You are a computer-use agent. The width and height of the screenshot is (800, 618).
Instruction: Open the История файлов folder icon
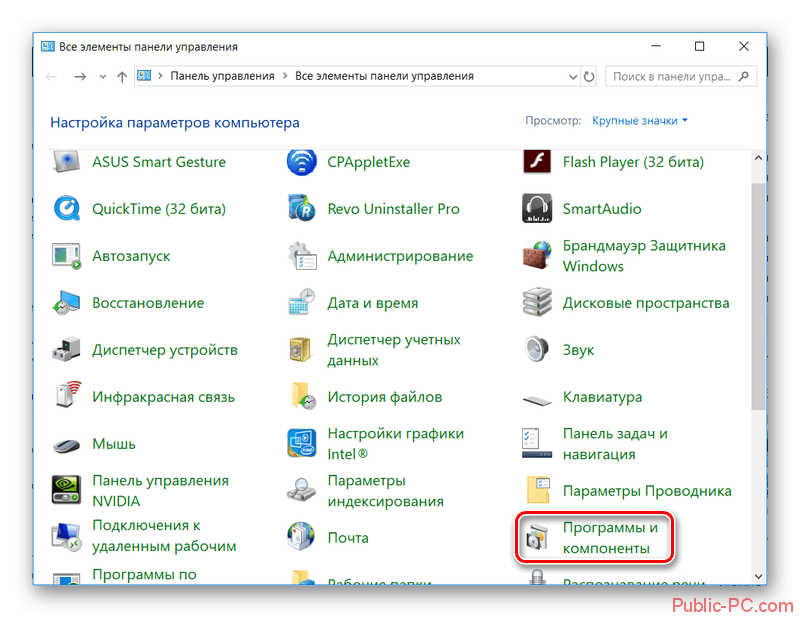pos(303,395)
